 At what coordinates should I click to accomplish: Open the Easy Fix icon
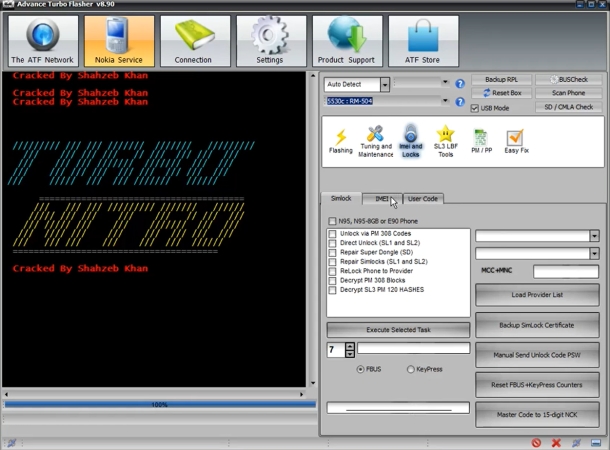(516, 141)
